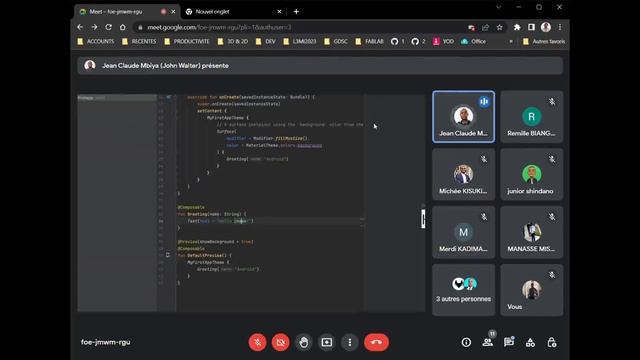Open the Autres favoris folder
Screen dimensions: 640x360
544,41
